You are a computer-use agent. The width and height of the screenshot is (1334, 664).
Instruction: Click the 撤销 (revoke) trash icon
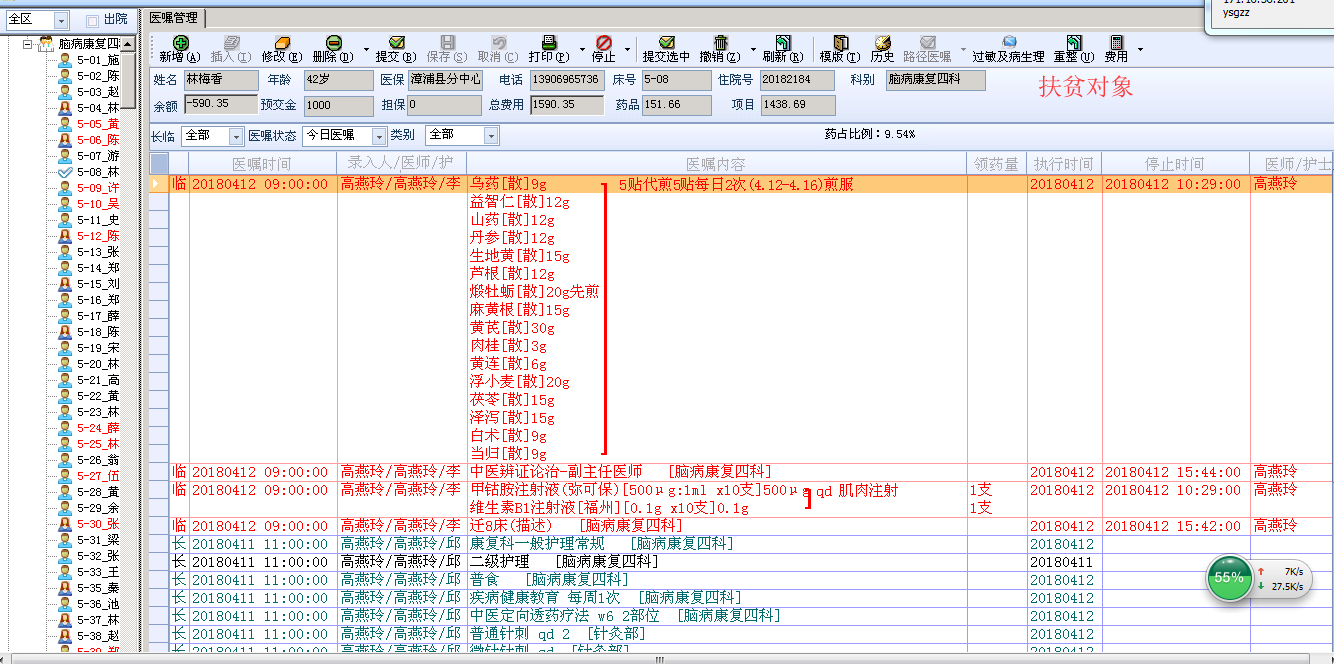[720, 43]
